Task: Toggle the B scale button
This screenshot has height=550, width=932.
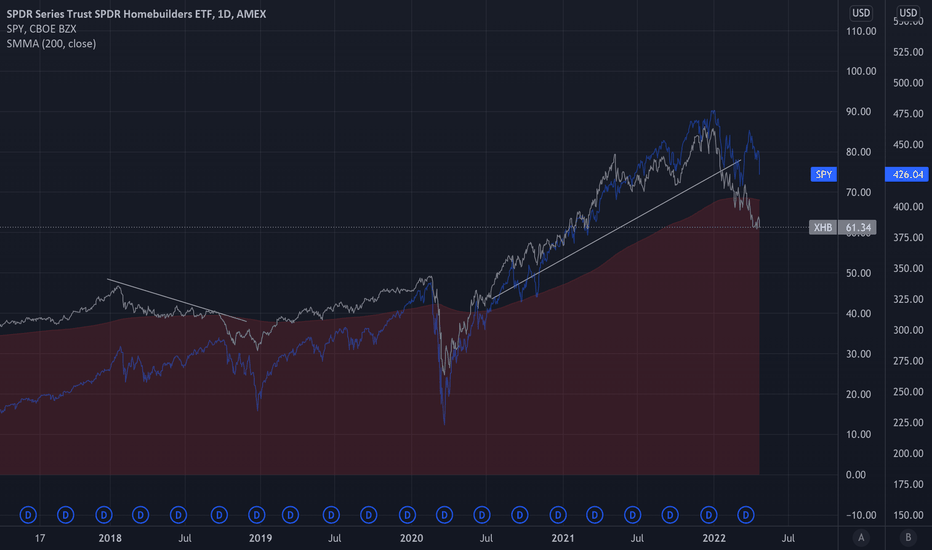Action: pyautogui.click(x=908, y=538)
